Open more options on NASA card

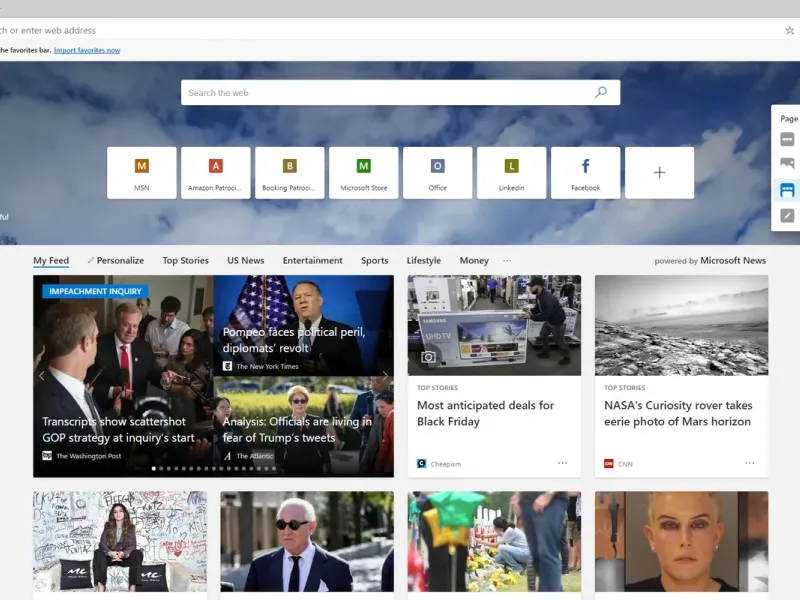click(x=749, y=463)
